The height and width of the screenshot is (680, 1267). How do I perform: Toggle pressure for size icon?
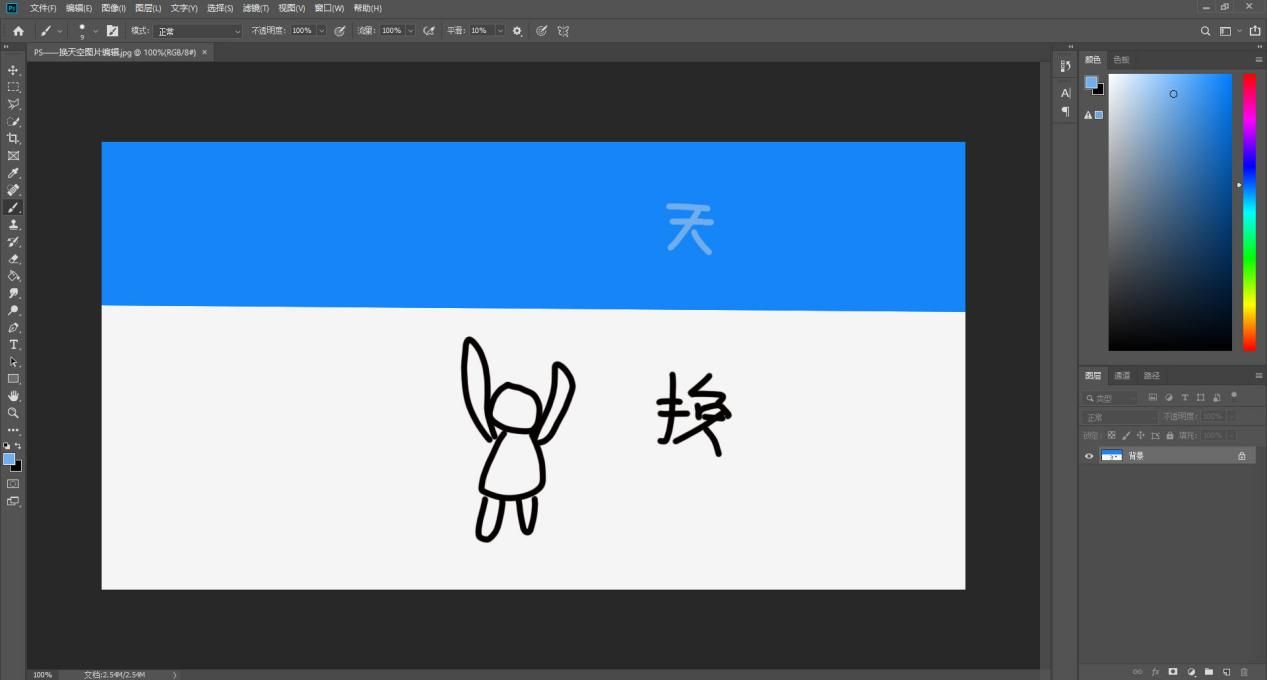(541, 31)
